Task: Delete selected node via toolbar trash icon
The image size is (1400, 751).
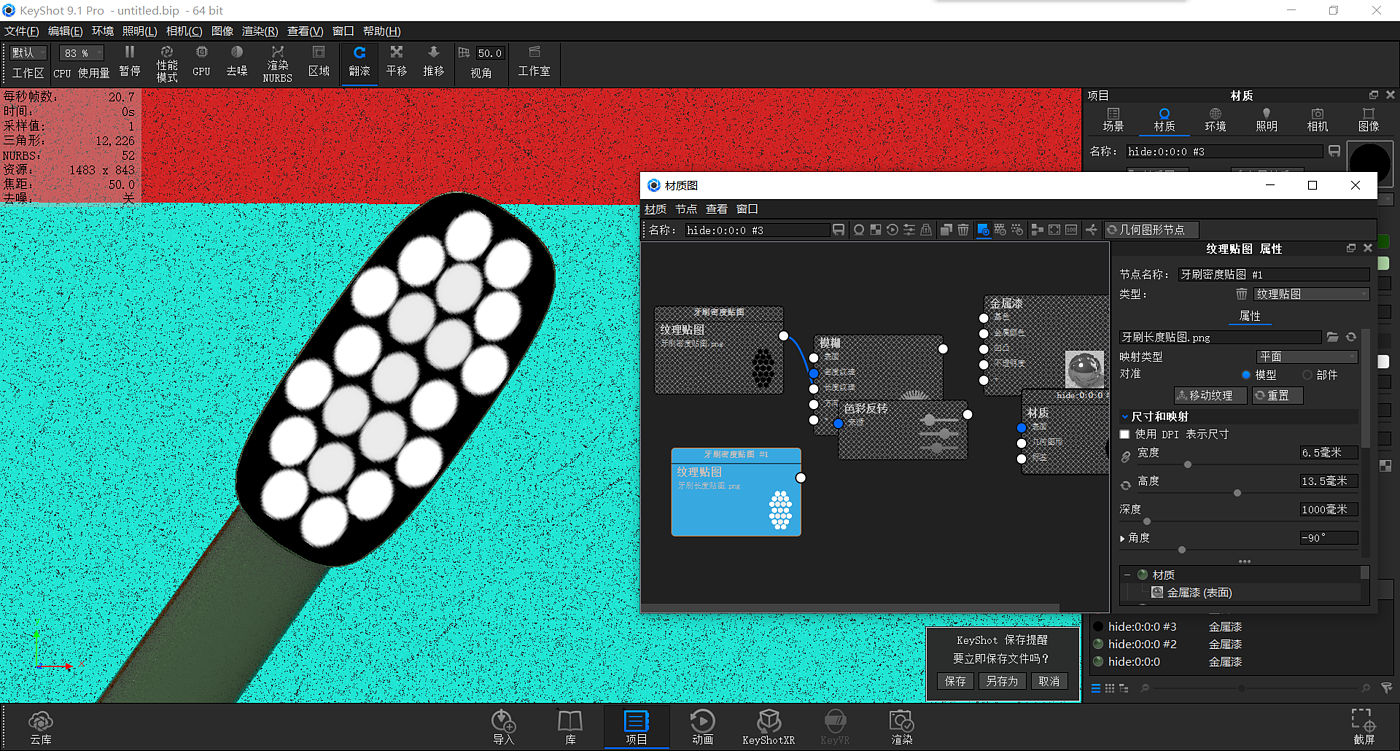Action: pyautogui.click(x=963, y=230)
